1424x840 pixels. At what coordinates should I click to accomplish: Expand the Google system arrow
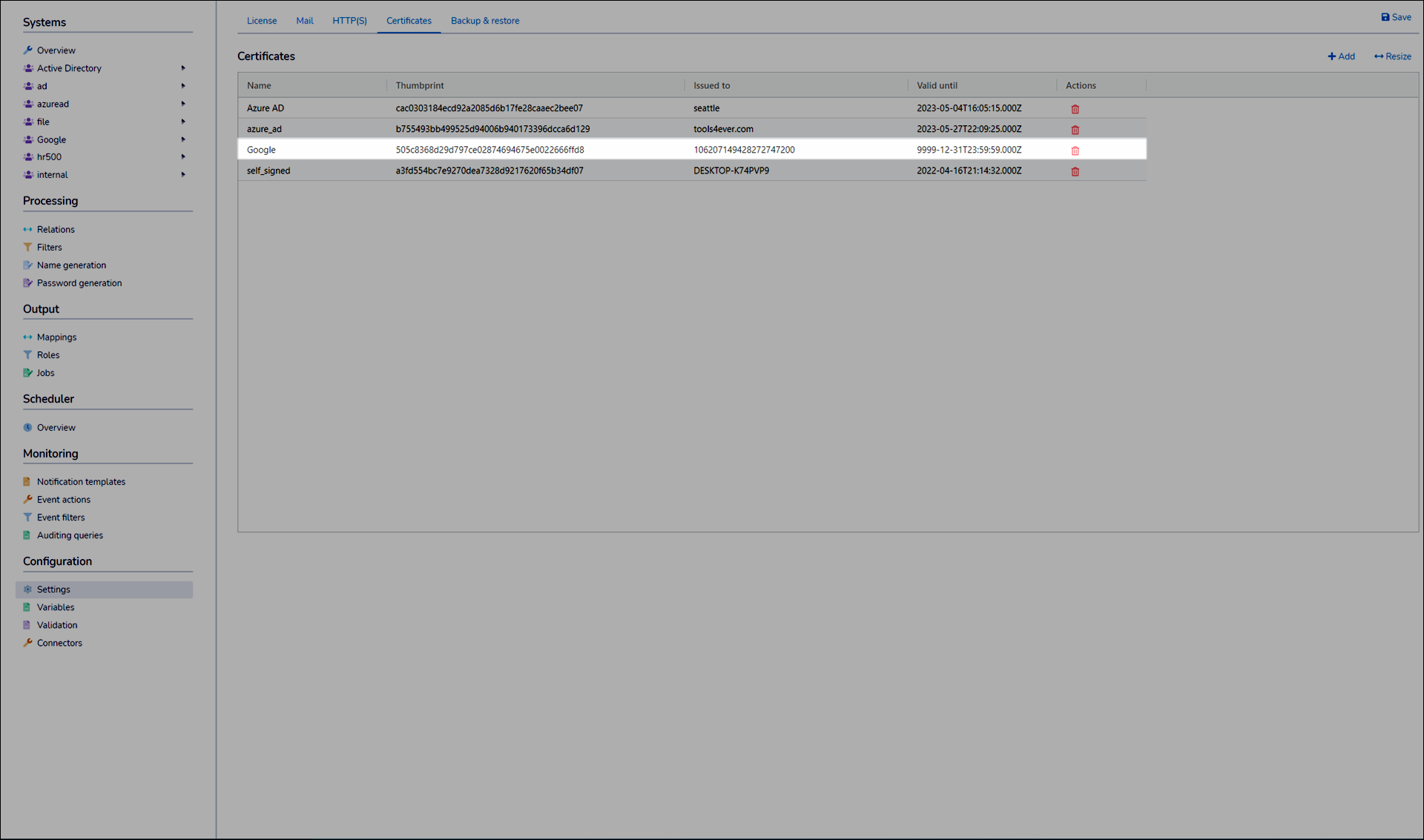pyautogui.click(x=183, y=139)
